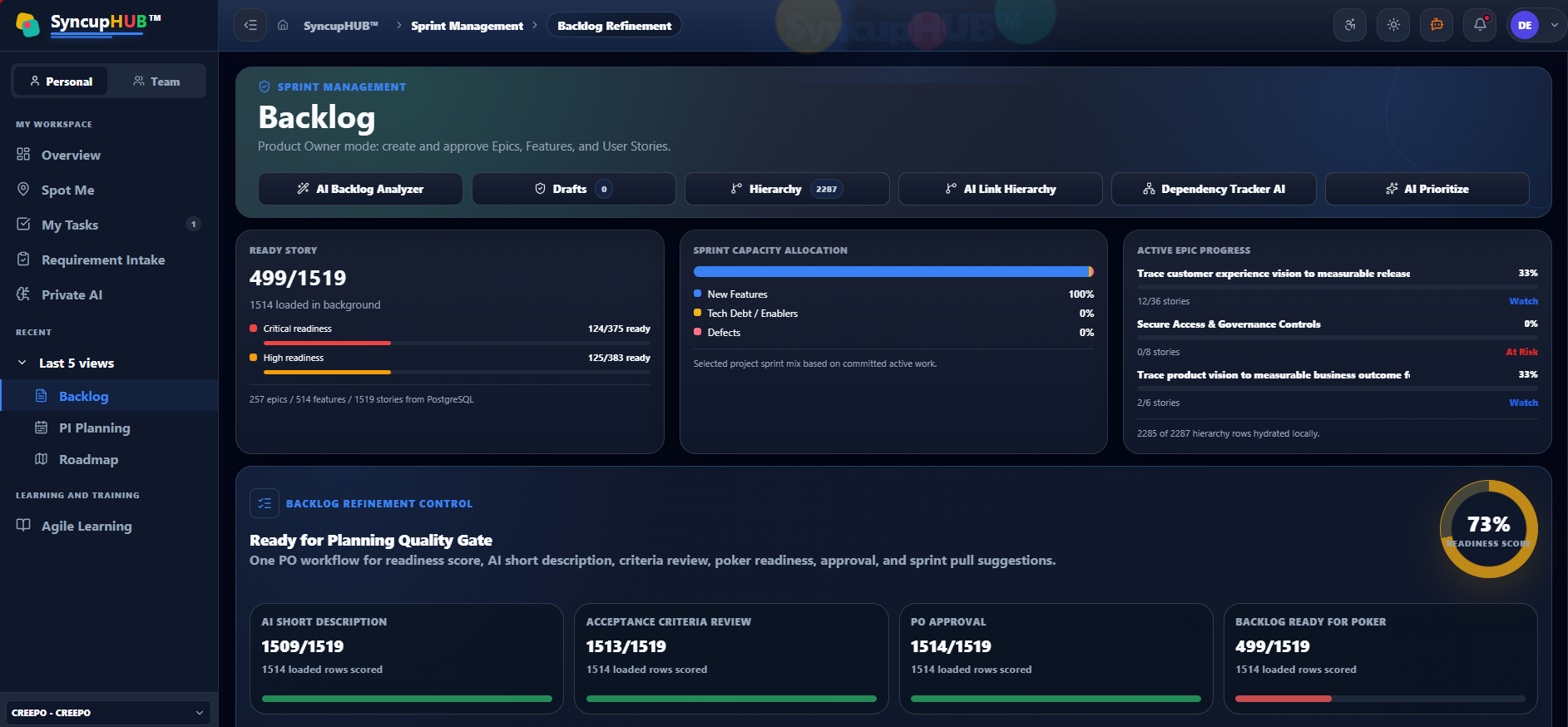The width and height of the screenshot is (1568, 727).
Task: Open Drafts button
Action: pyautogui.click(x=574, y=189)
